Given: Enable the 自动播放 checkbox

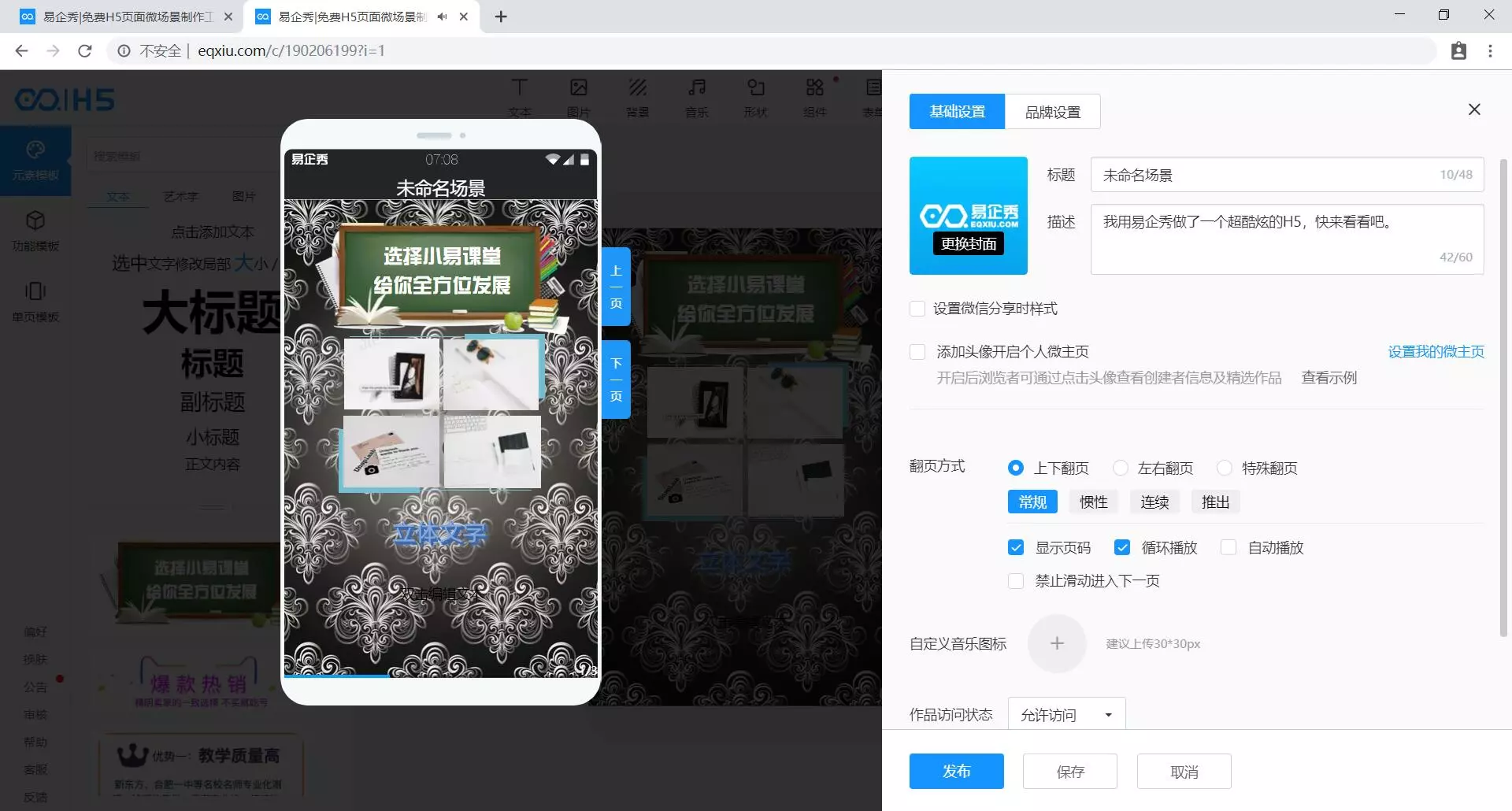Looking at the screenshot, I should click(1228, 547).
